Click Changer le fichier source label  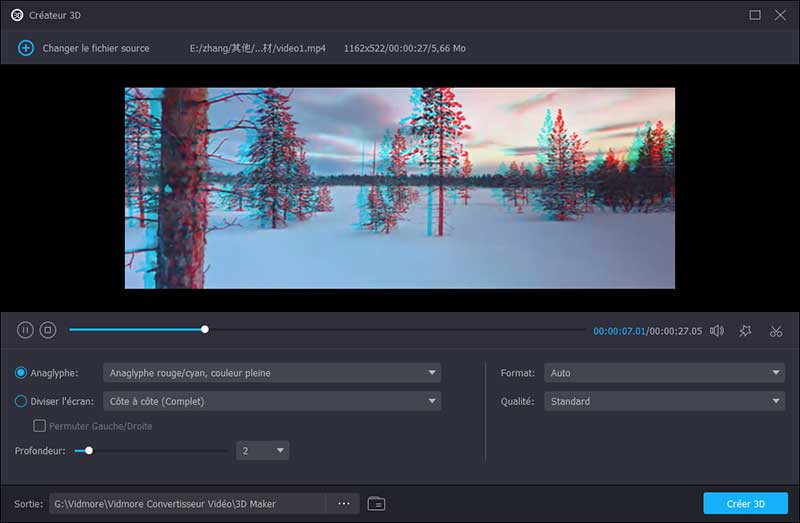pyautogui.click(x=96, y=48)
